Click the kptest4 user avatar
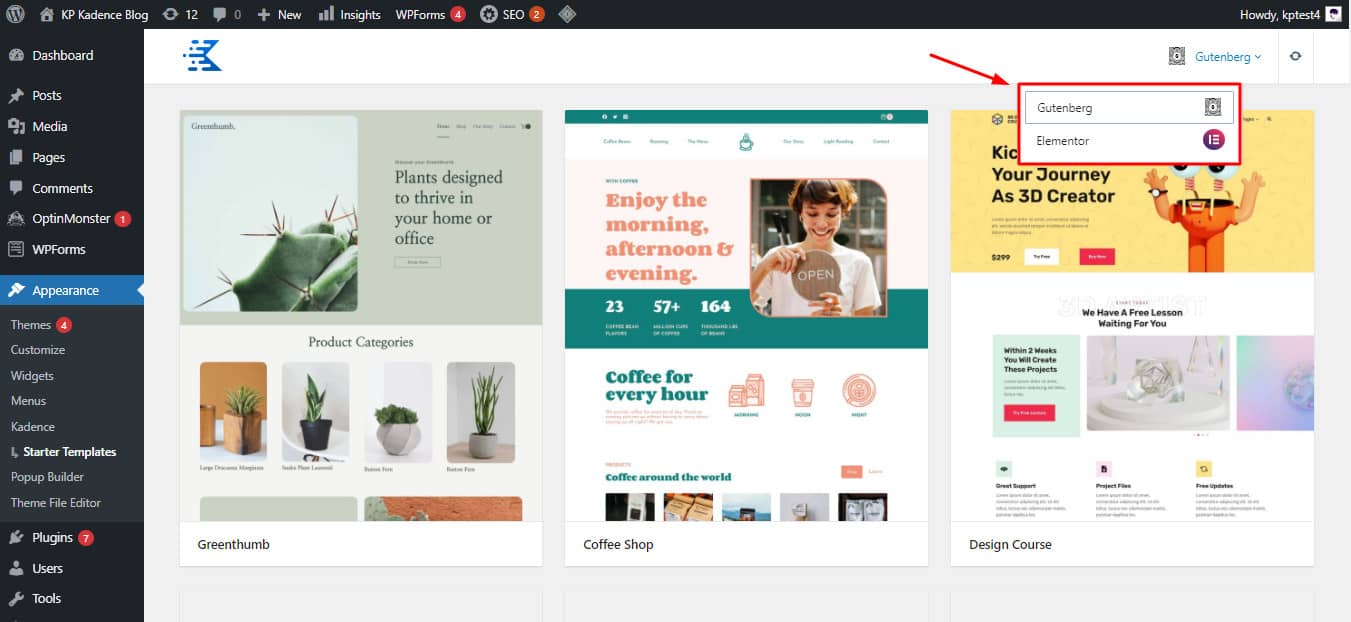 (x=1333, y=14)
